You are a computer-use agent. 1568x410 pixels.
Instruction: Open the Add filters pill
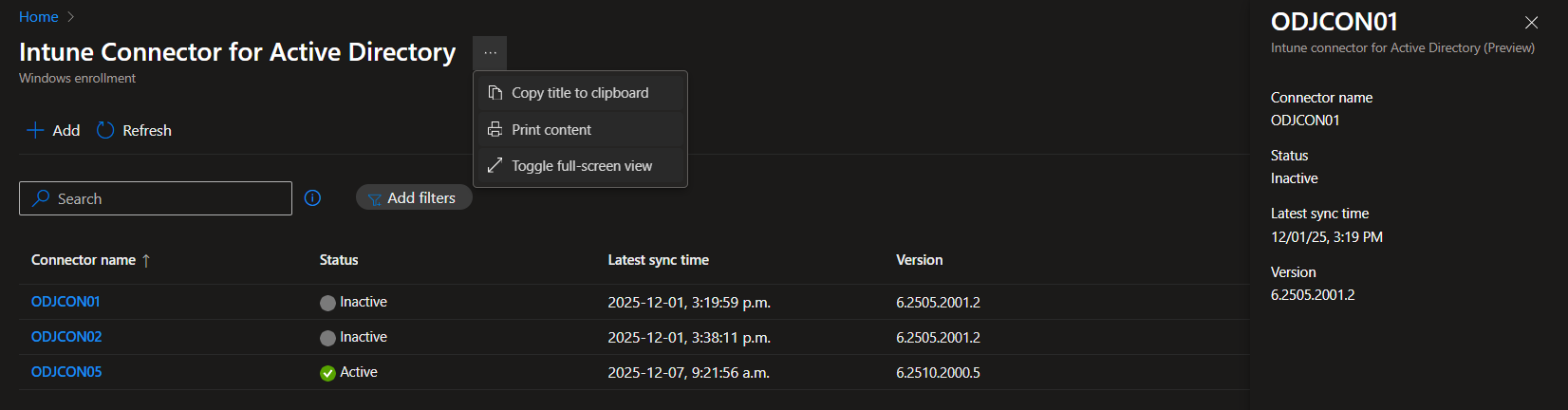414,197
